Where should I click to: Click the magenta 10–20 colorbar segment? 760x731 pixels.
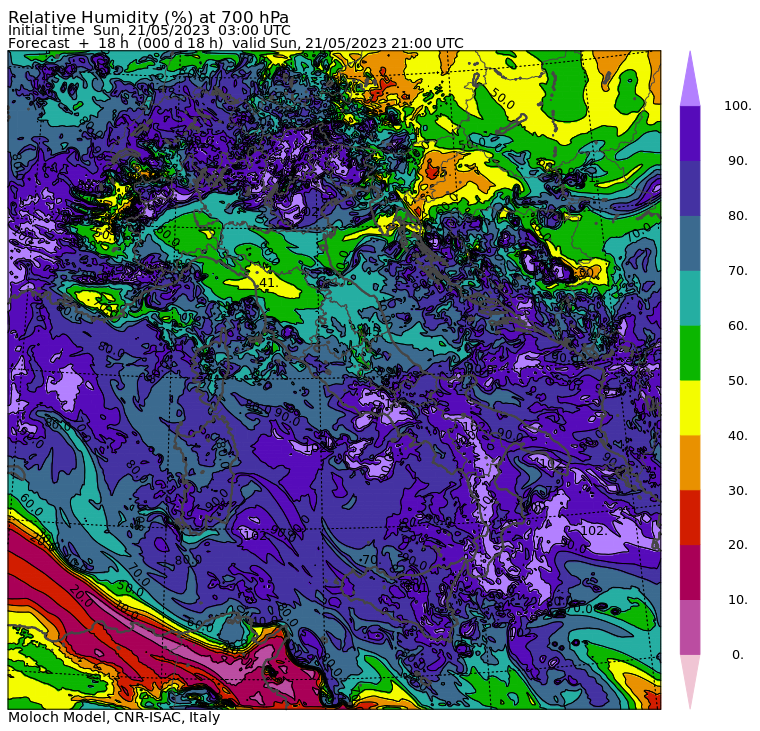pyautogui.click(x=690, y=572)
